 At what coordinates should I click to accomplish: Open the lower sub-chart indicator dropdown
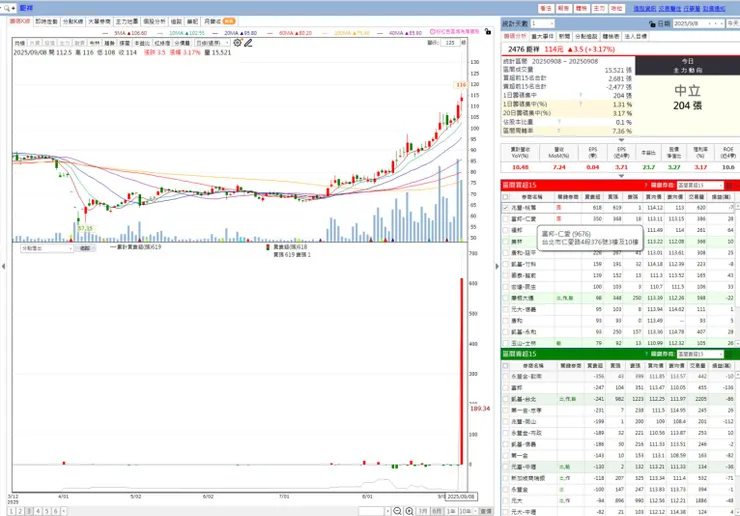point(47,248)
